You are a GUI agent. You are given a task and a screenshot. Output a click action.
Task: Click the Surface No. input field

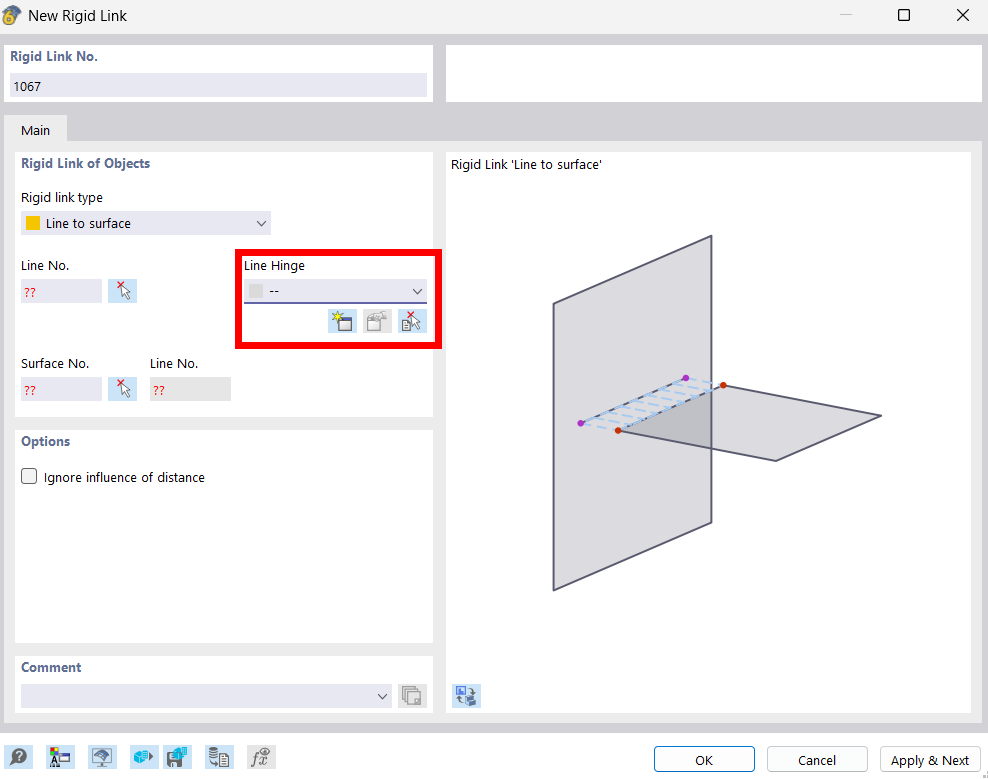click(61, 389)
